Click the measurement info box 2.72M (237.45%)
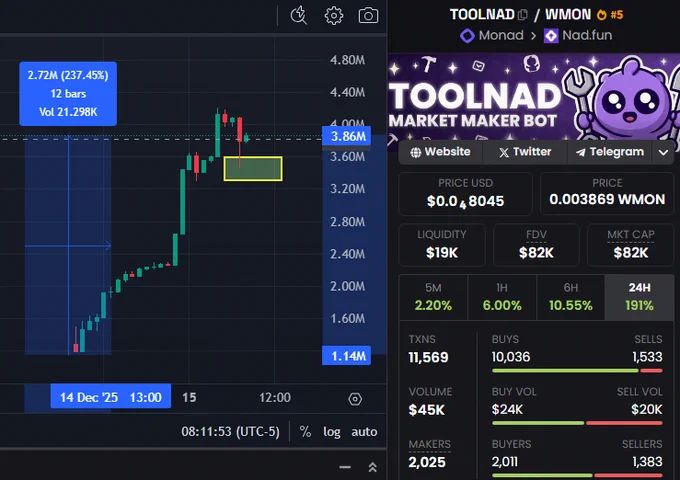The width and height of the screenshot is (680, 480). [x=68, y=94]
